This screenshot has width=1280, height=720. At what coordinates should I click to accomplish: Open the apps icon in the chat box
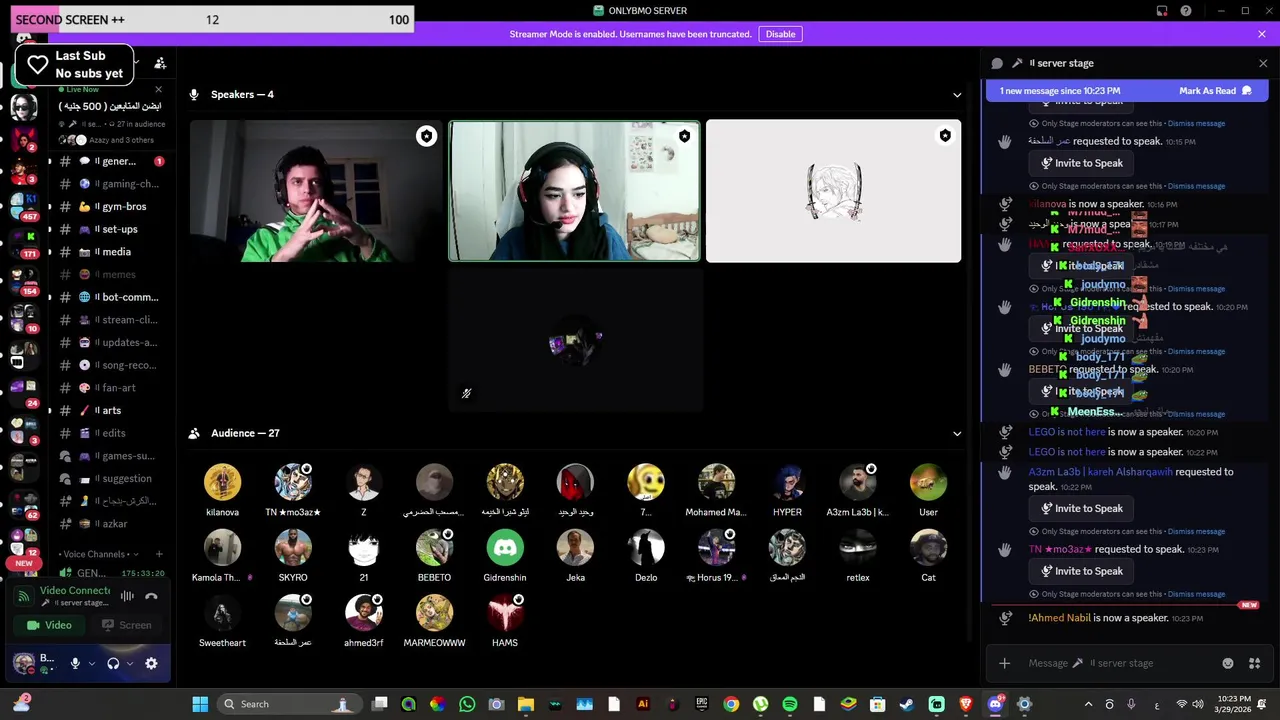[1254, 663]
